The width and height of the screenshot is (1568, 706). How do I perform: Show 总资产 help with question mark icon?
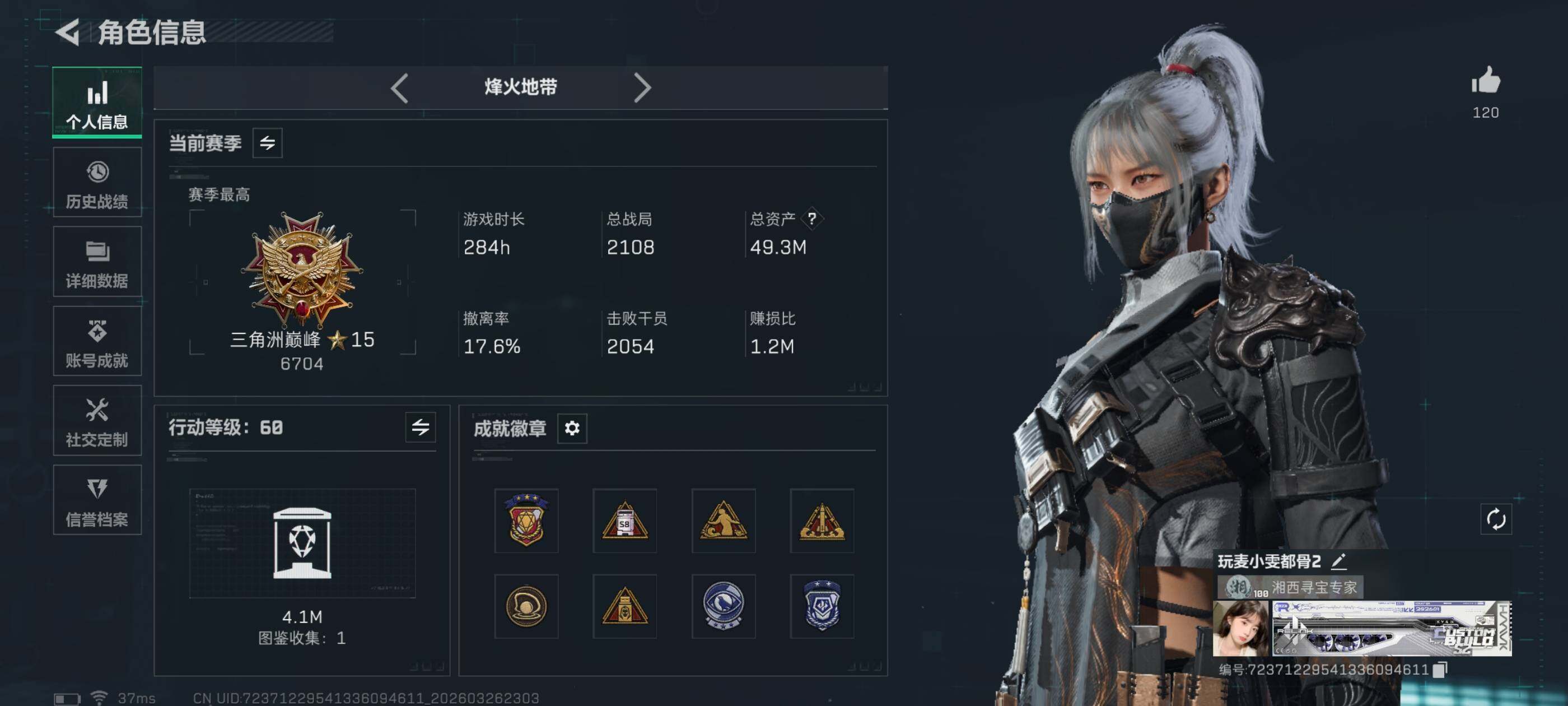pyautogui.click(x=811, y=219)
